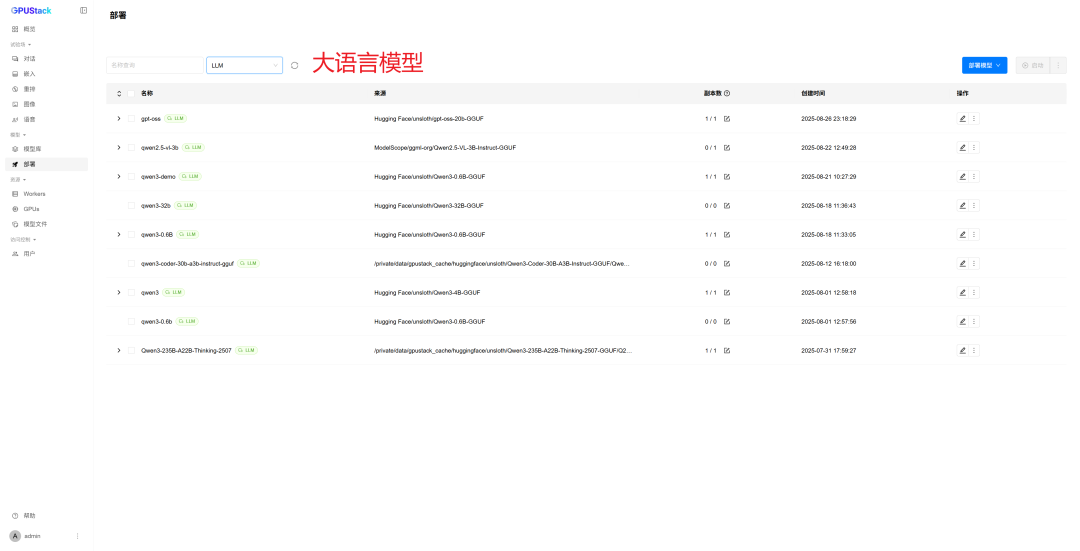Check the Qwen3-235B-A22B-Thinking-2507 row checkbox
The image size is (1080, 551).
(131, 350)
